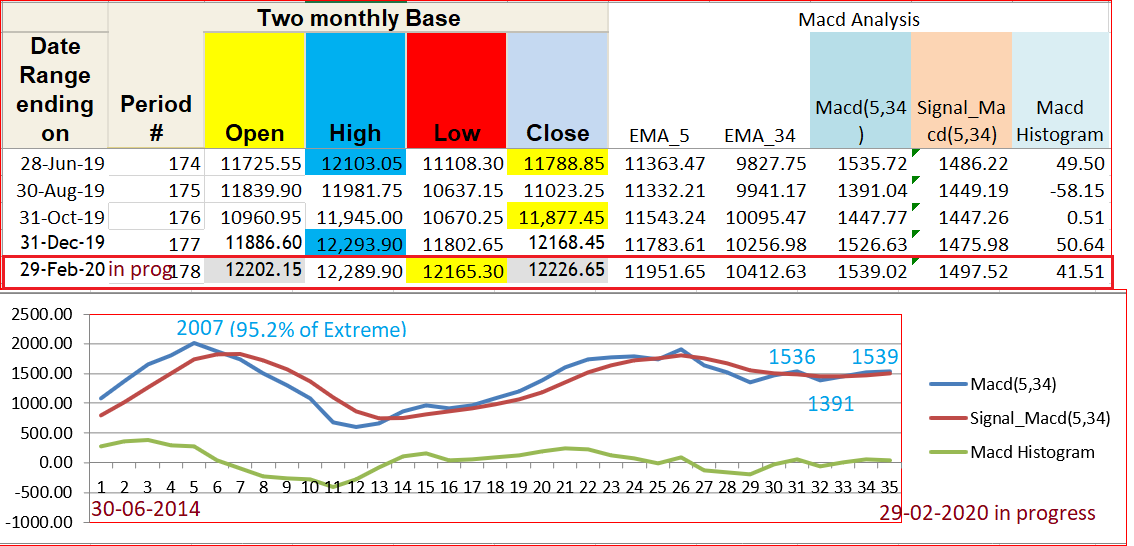Image resolution: width=1134 pixels, height=546 pixels.
Task: Click the Close value 12168.45
Action: point(558,243)
